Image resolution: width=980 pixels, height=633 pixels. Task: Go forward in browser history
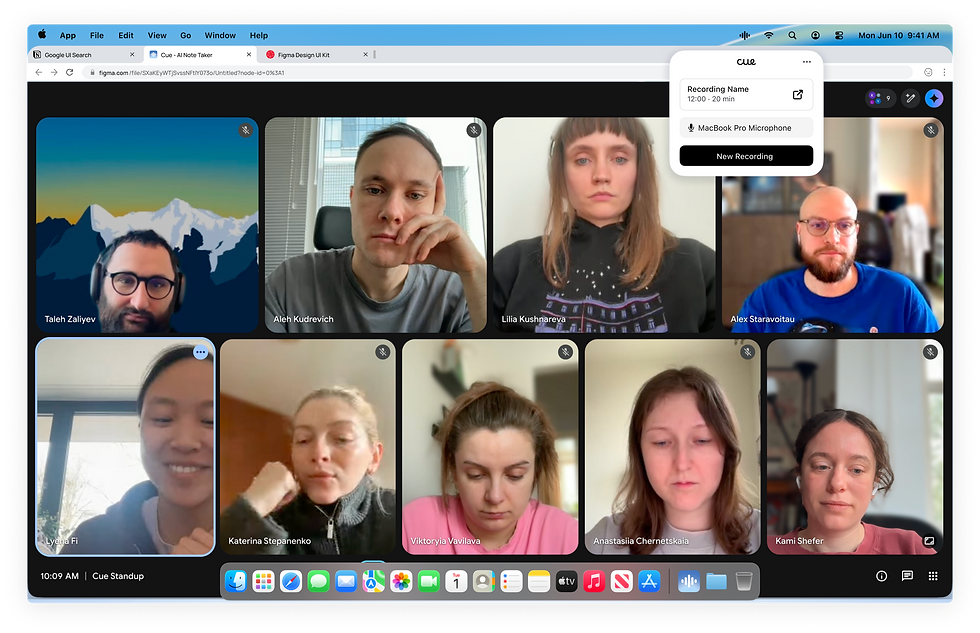click(54, 72)
